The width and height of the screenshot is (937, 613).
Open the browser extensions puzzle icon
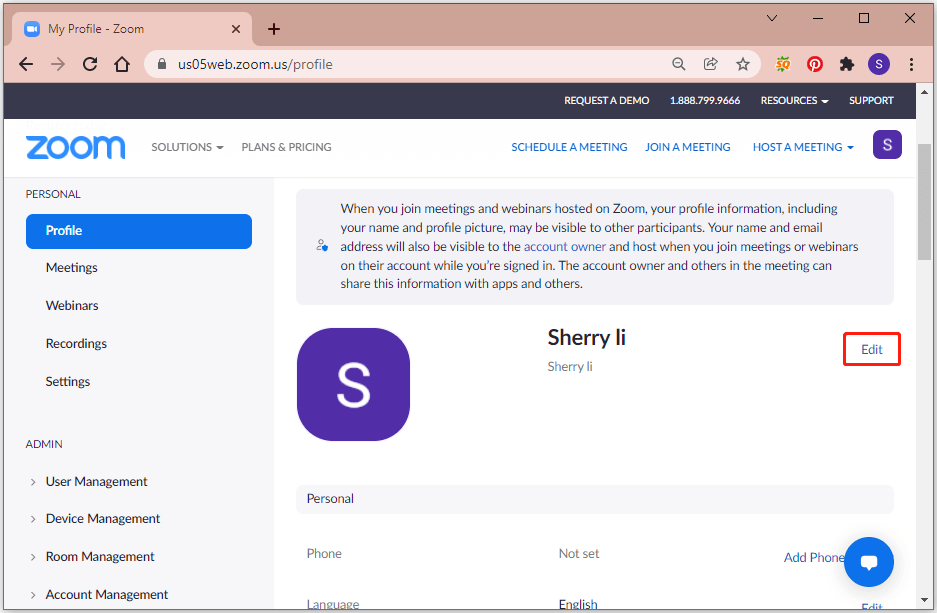847,63
